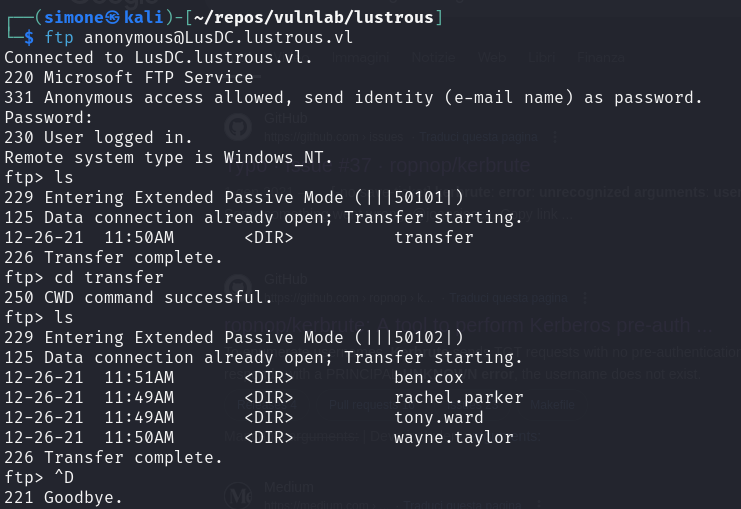741x509 pixels.
Task: Click the wayne.taylor directory entry
Action: 452,437
